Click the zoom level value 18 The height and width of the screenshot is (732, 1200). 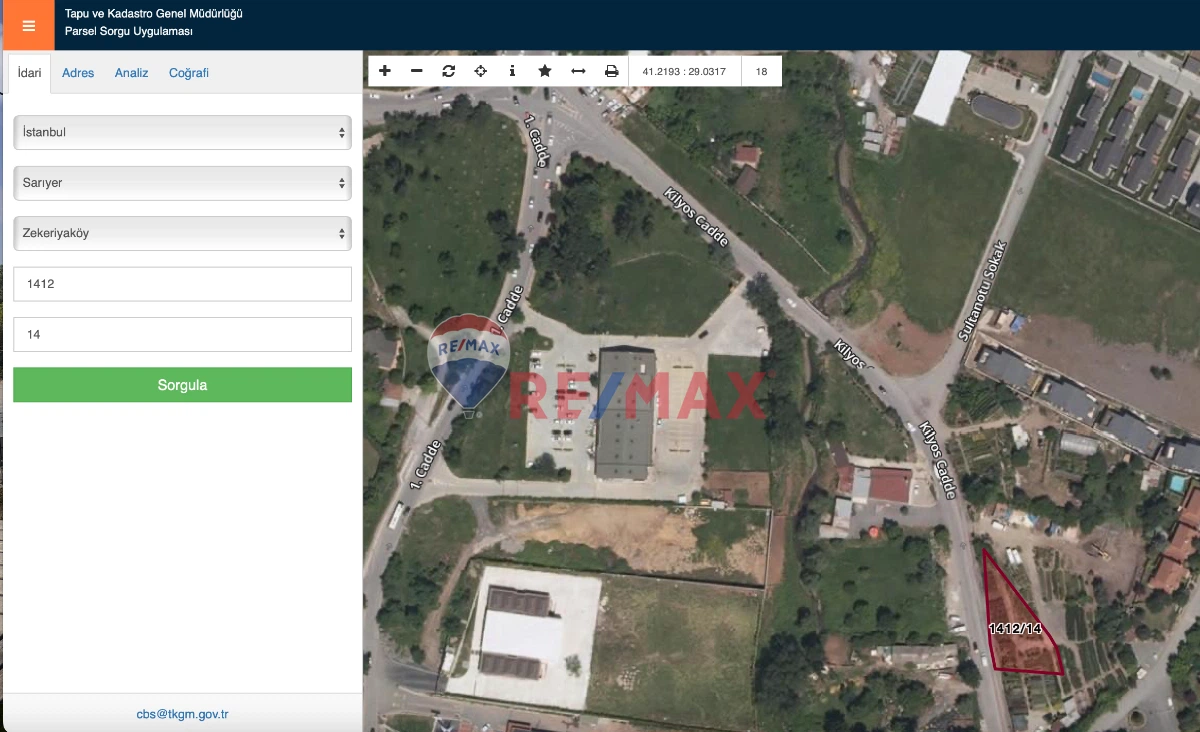(762, 71)
